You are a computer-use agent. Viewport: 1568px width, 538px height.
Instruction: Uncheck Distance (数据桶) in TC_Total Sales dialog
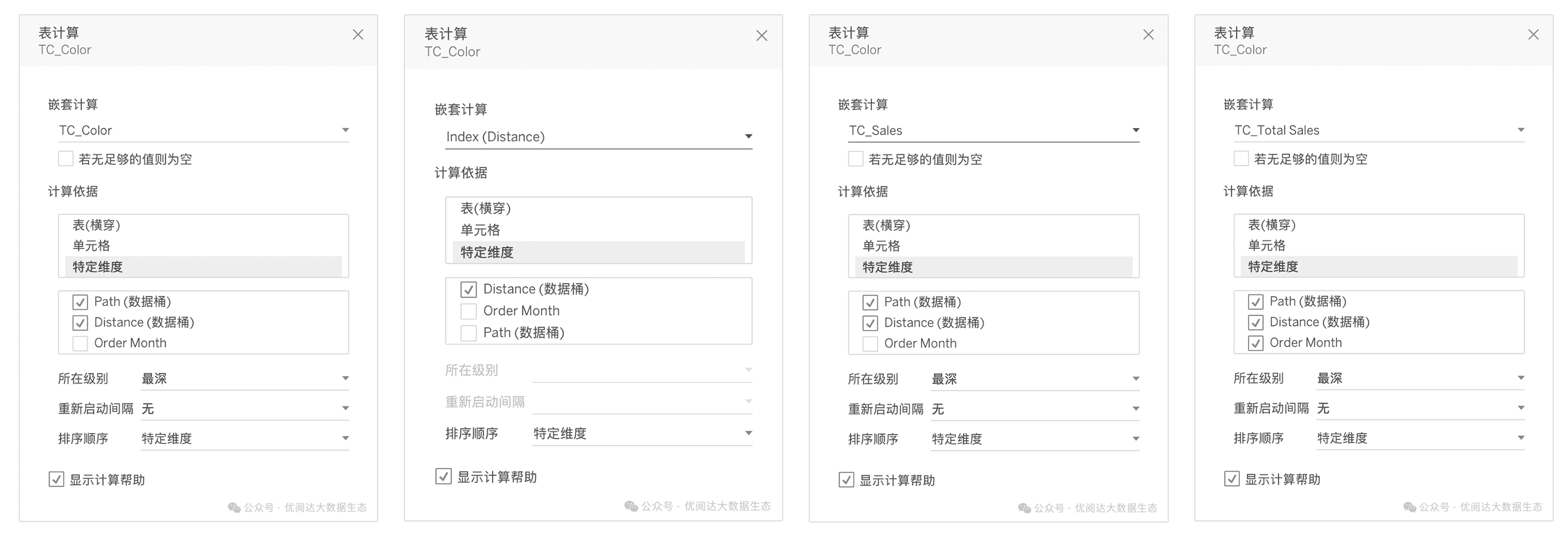(1256, 323)
